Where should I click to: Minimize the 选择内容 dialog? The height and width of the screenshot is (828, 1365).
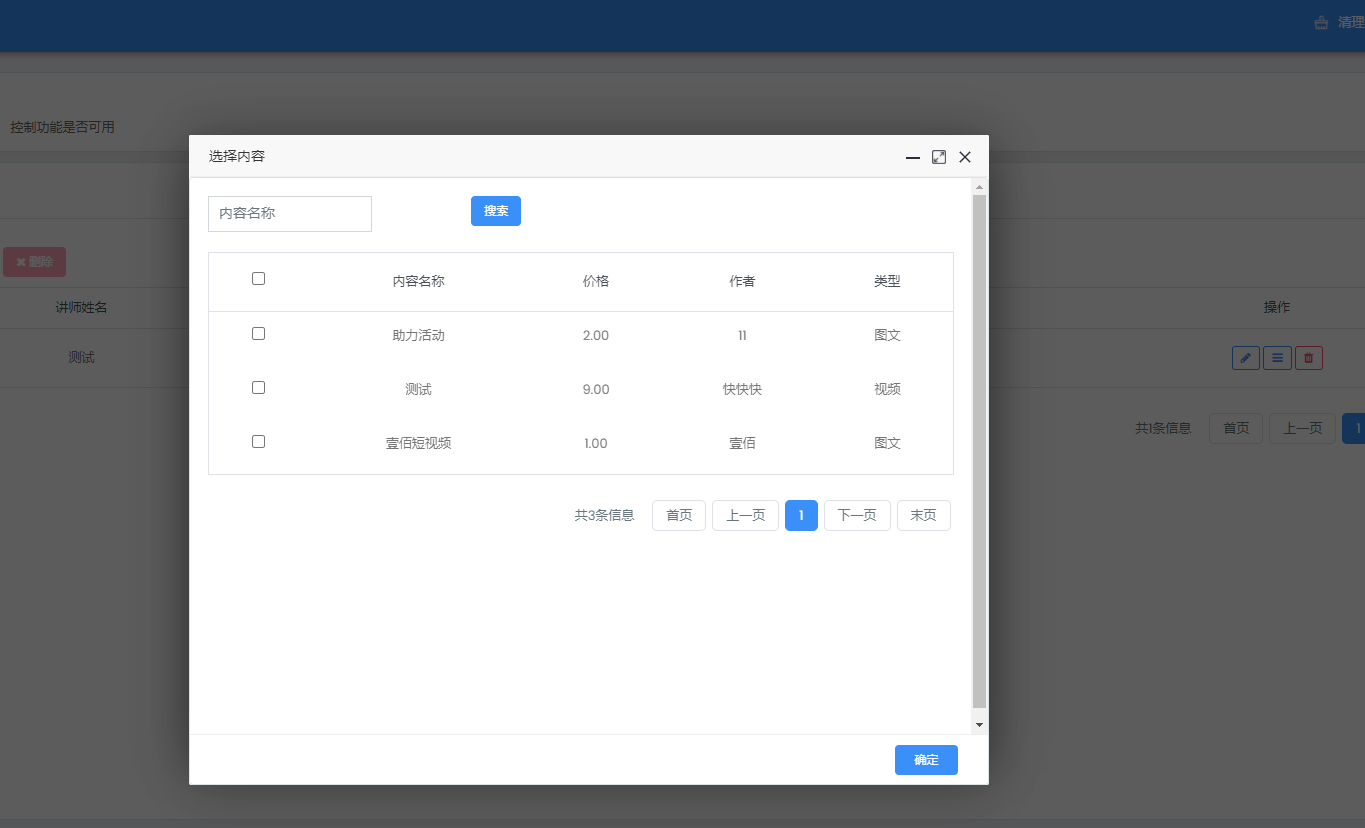click(x=912, y=157)
